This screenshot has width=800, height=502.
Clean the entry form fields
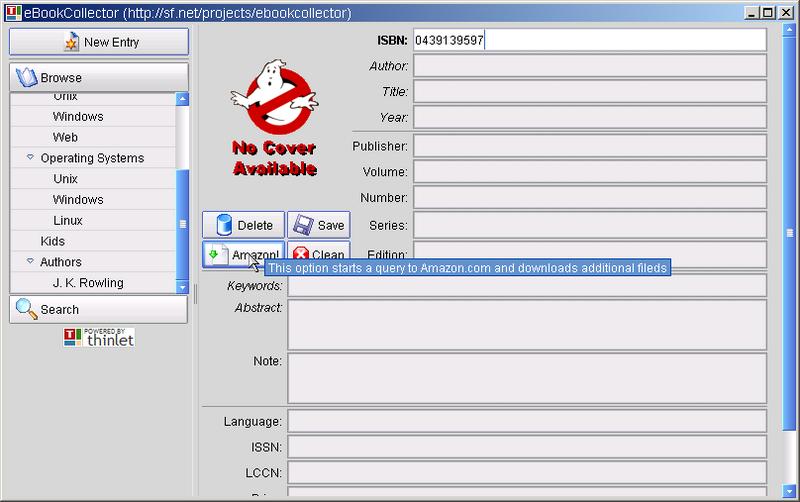tap(319, 252)
